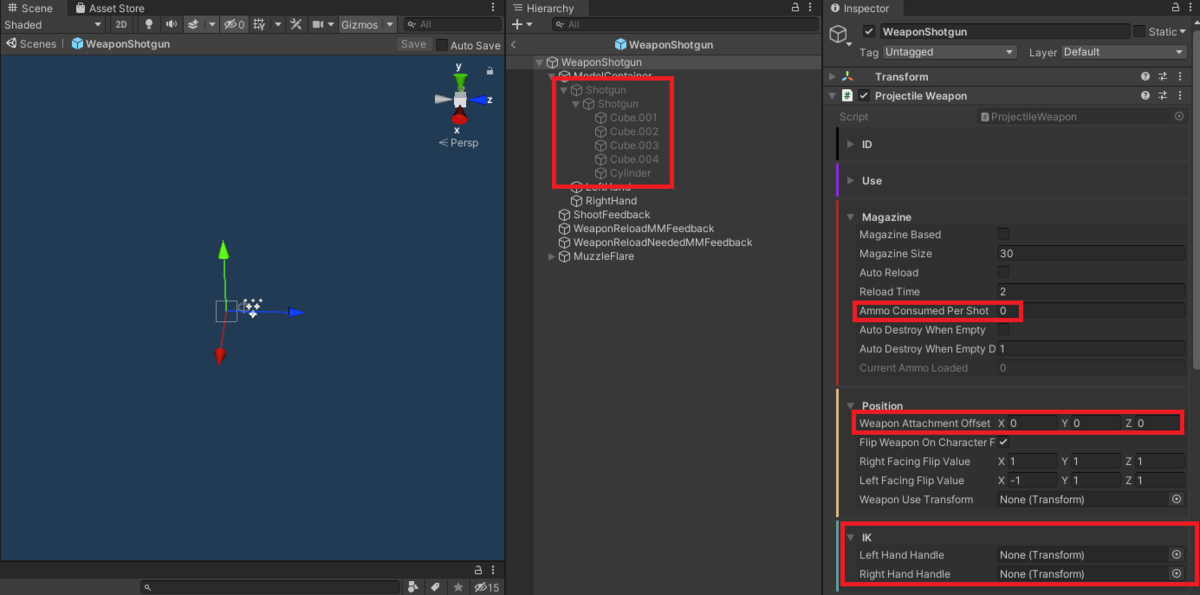Open Scene panel more options menu
Image resolution: width=1200 pixels, height=595 pixels.
[493, 8]
